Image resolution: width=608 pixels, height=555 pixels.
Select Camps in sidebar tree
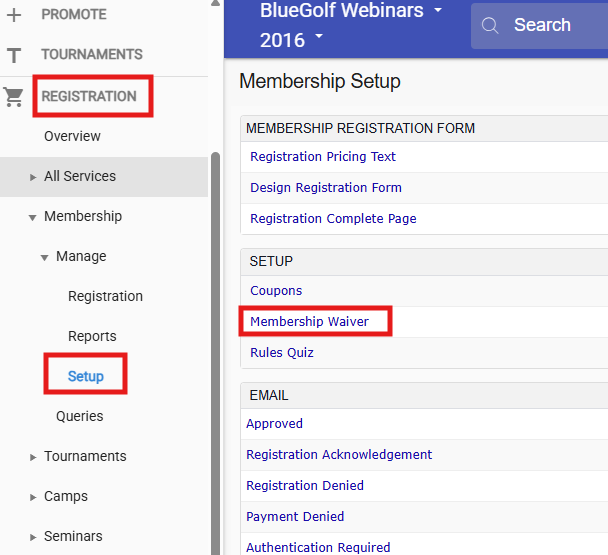66,496
